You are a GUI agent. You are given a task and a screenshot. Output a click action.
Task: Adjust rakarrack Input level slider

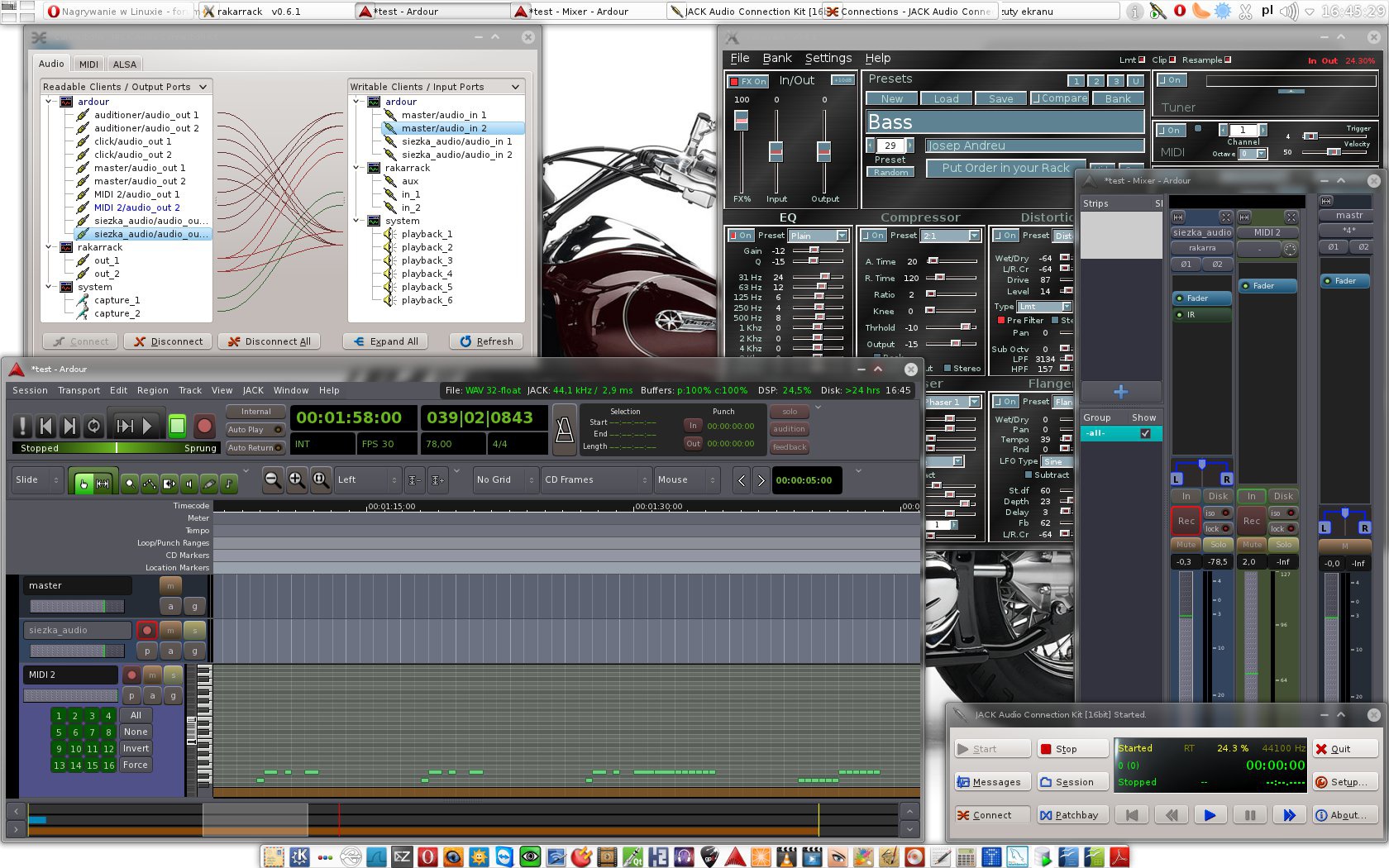[776, 151]
